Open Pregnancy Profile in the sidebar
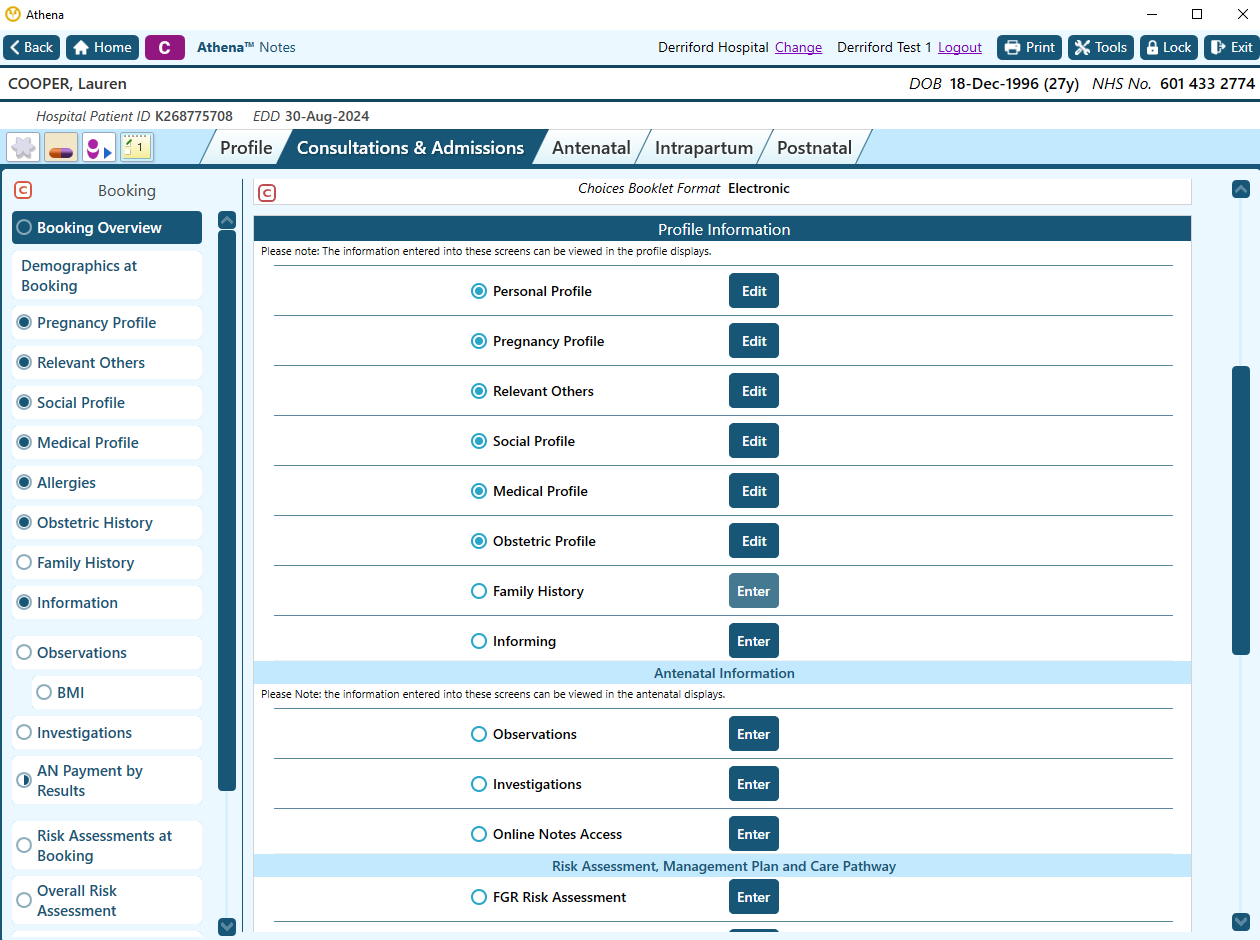 point(107,323)
